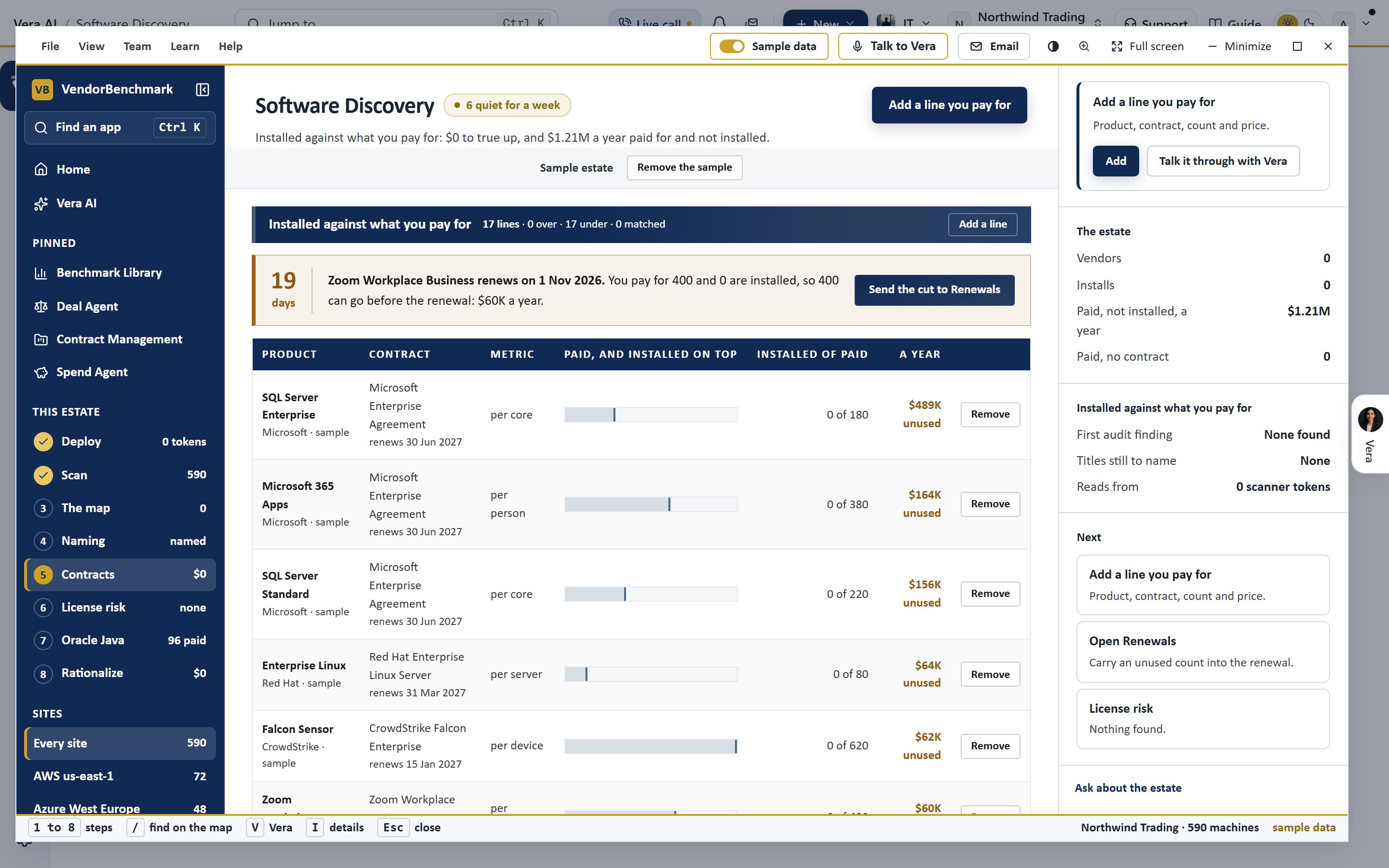Open step 6 License risk

pyautogui.click(x=120, y=608)
